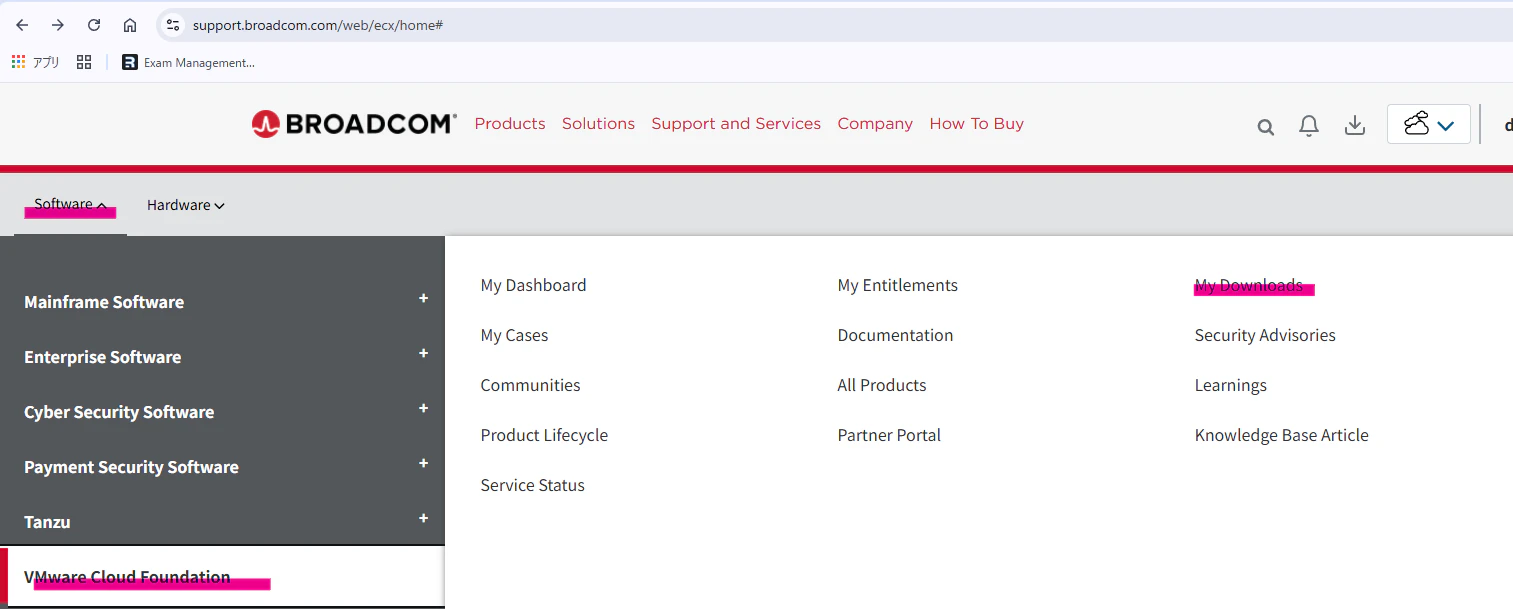Open the Solutions menu
The width and height of the screenshot is (1513, 609).
coord(598,124)
